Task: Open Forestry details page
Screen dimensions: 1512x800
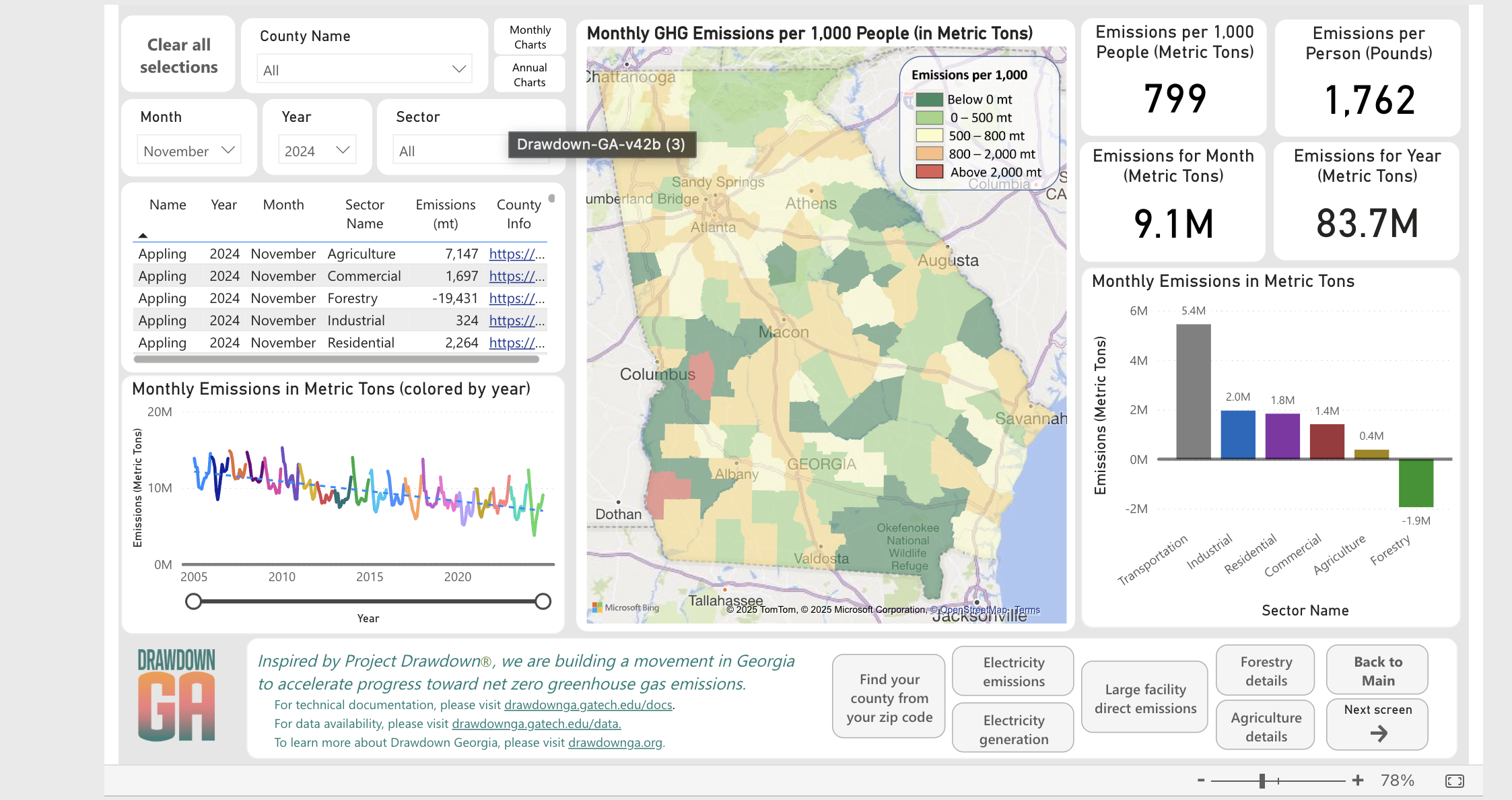Action: pyautogui.click(x=1266, y=671)
